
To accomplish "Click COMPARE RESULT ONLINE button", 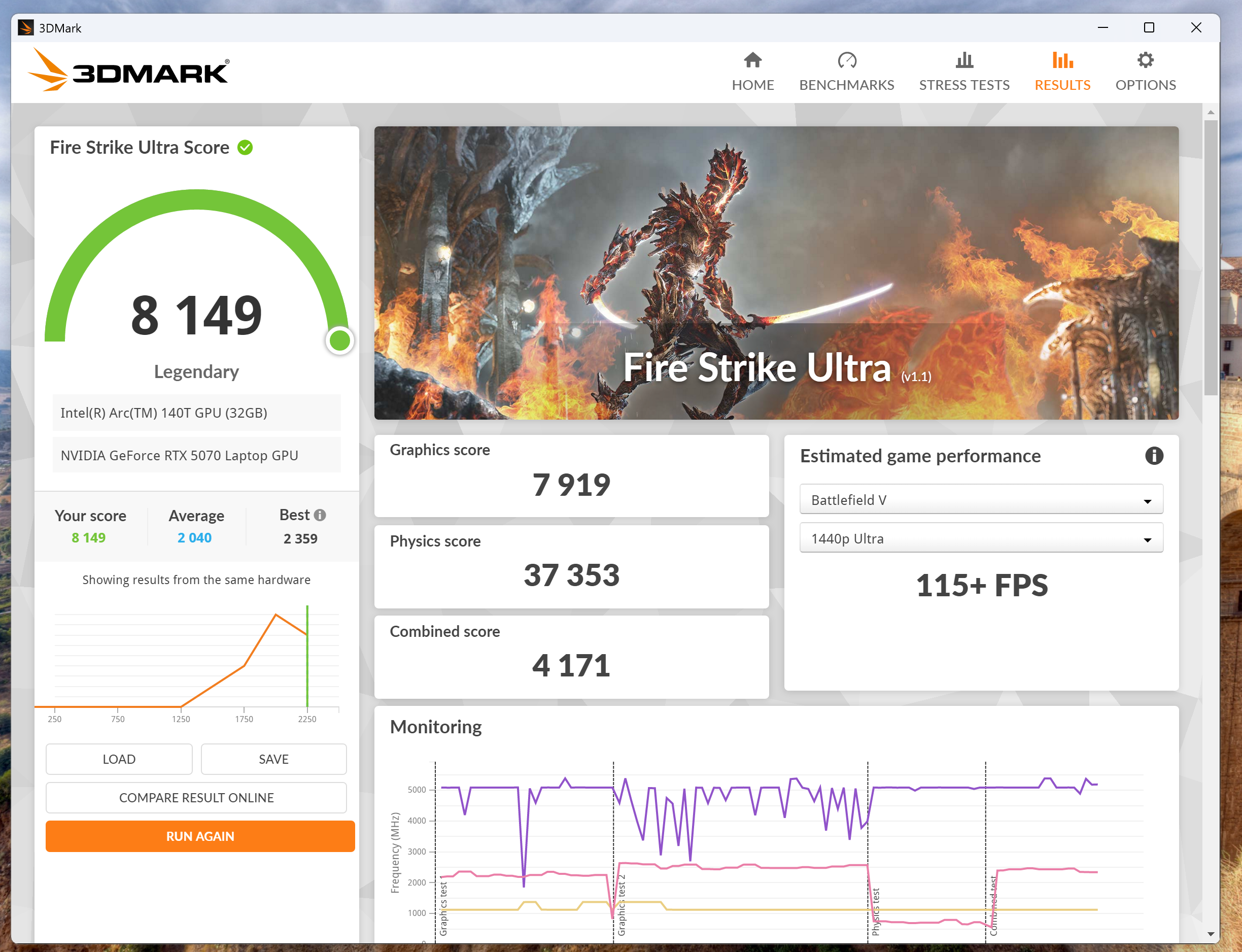I will [196, 797].
